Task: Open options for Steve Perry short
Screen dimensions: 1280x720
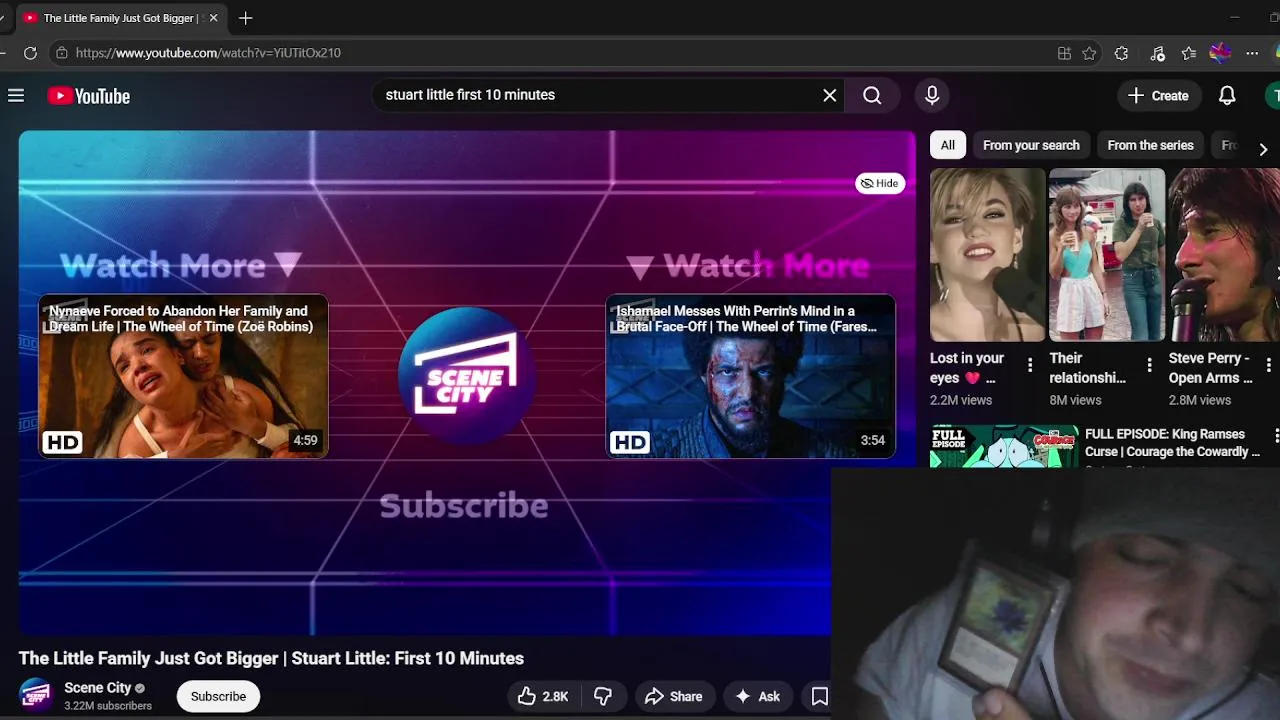Action: pos(1269,365)
